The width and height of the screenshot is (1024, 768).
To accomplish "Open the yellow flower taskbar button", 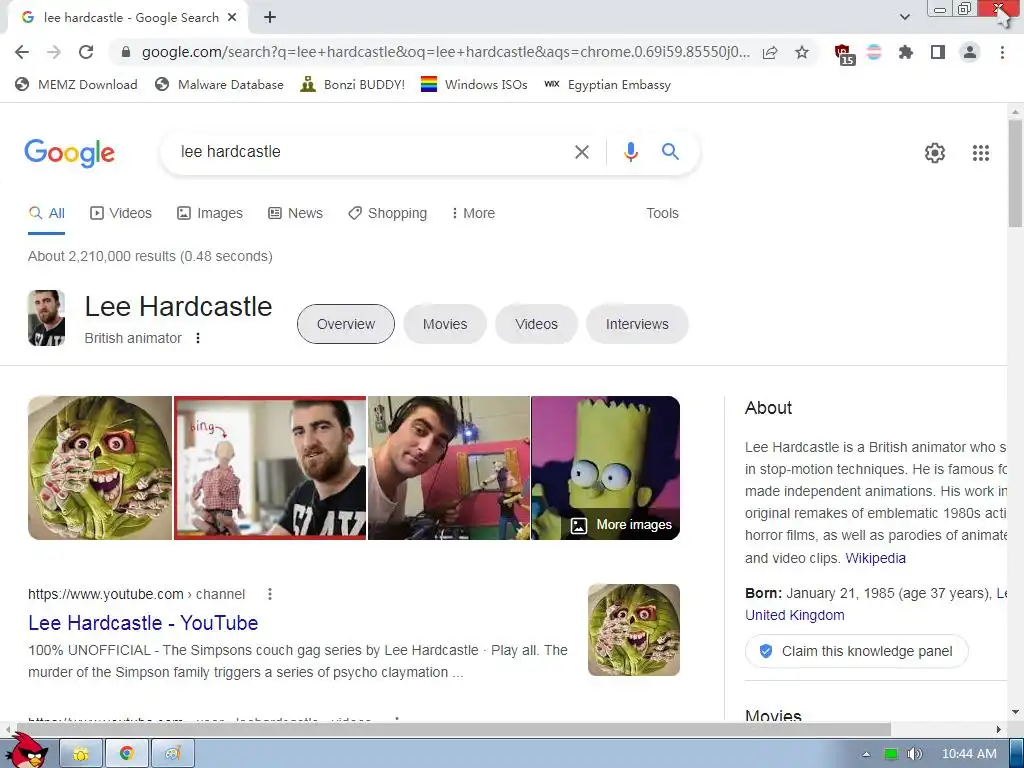I will click(x=81, y=754).
